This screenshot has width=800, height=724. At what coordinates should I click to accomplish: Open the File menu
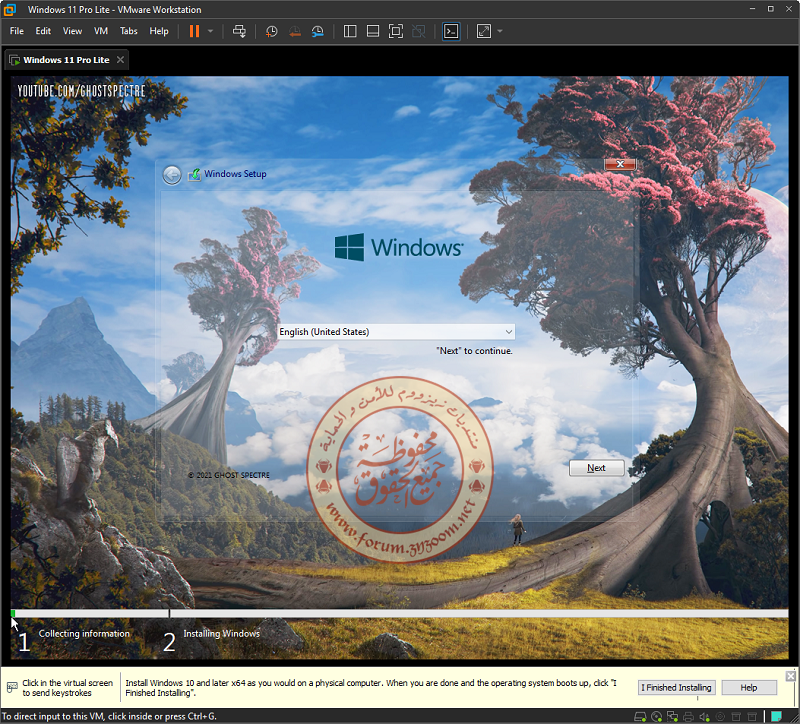pyautogui.click(x=17, y=31)
